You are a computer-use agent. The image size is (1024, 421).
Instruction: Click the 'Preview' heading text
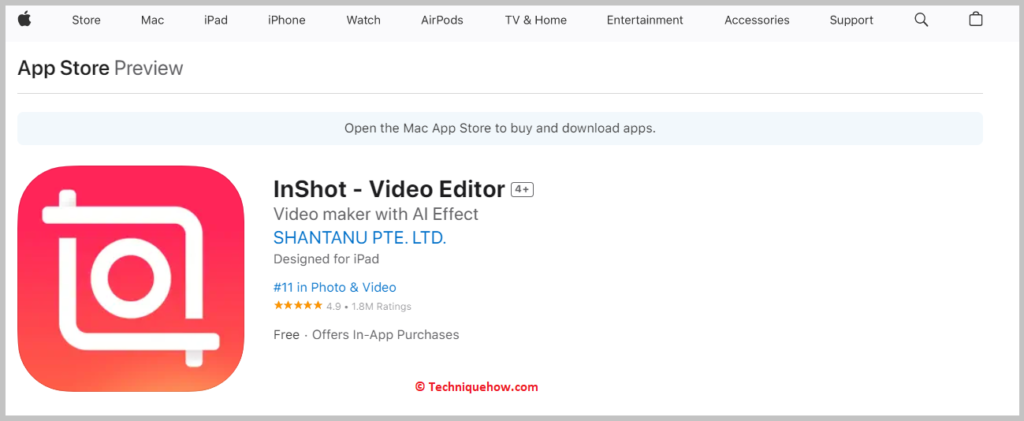point(149,68)
